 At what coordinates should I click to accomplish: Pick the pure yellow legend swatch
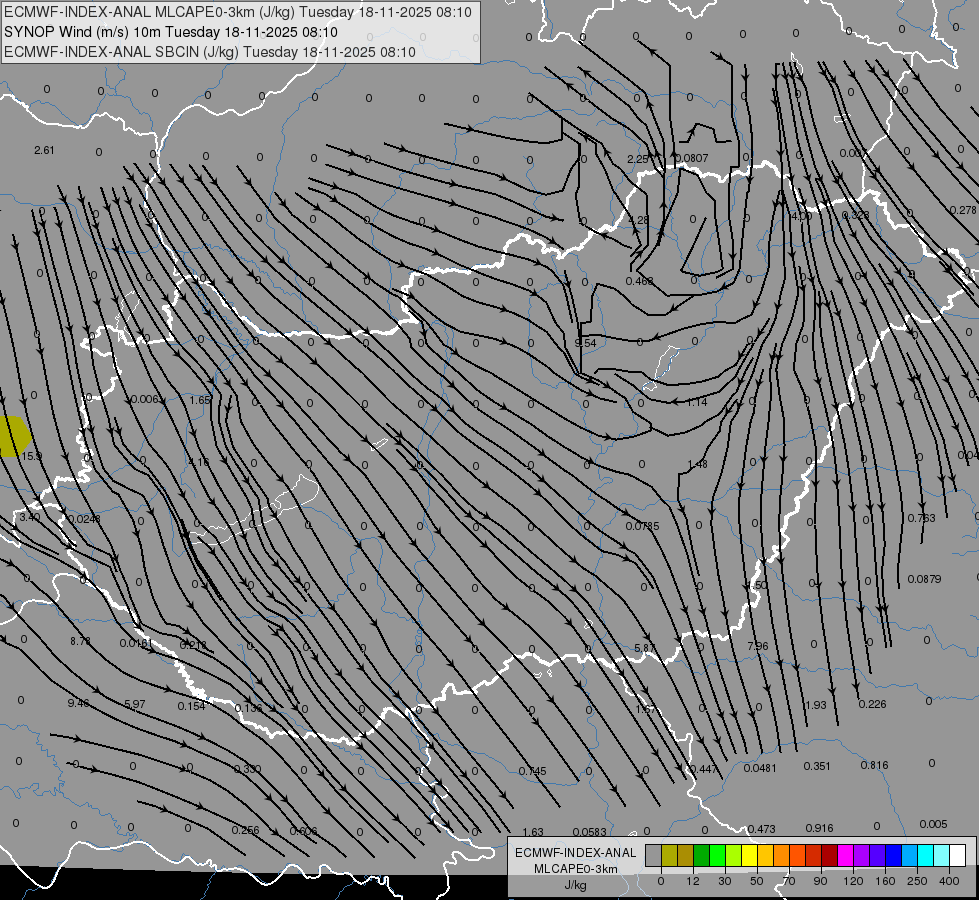[749, 855]
